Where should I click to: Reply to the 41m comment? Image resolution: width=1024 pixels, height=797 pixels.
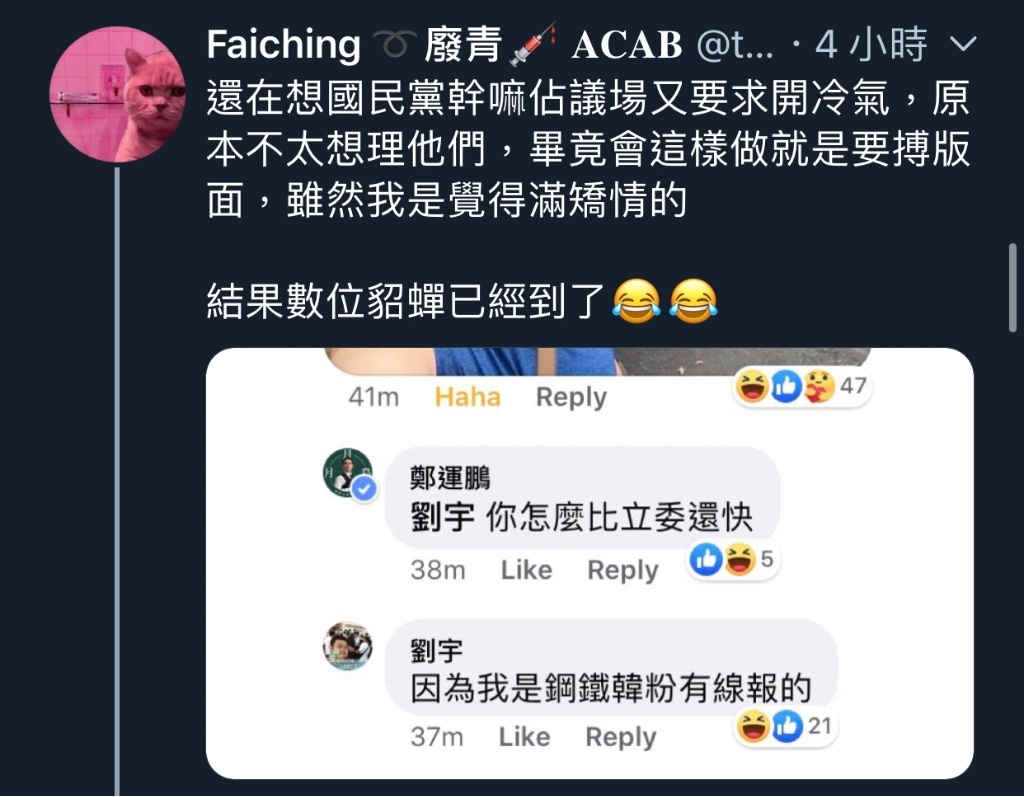(x=571, y=397)
